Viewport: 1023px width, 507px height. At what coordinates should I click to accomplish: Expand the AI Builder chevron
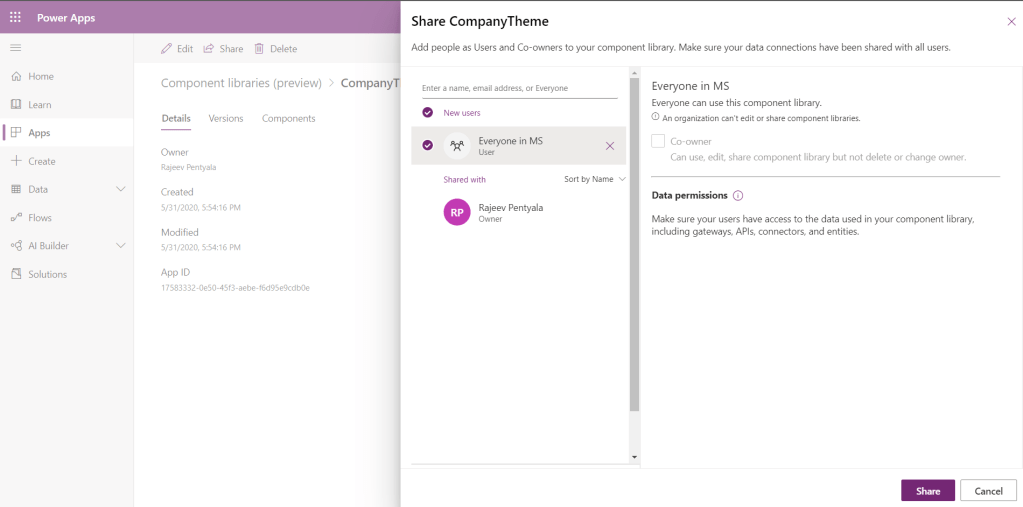(121, 246)
